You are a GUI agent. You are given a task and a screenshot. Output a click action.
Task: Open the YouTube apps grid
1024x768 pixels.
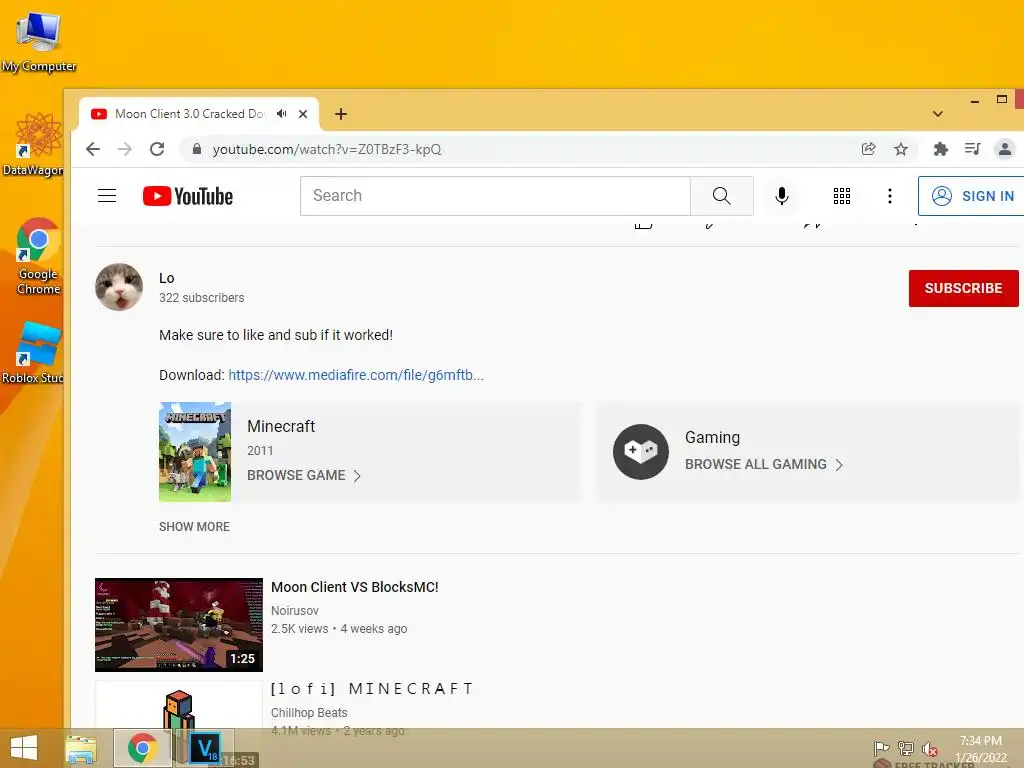(842, 196)
